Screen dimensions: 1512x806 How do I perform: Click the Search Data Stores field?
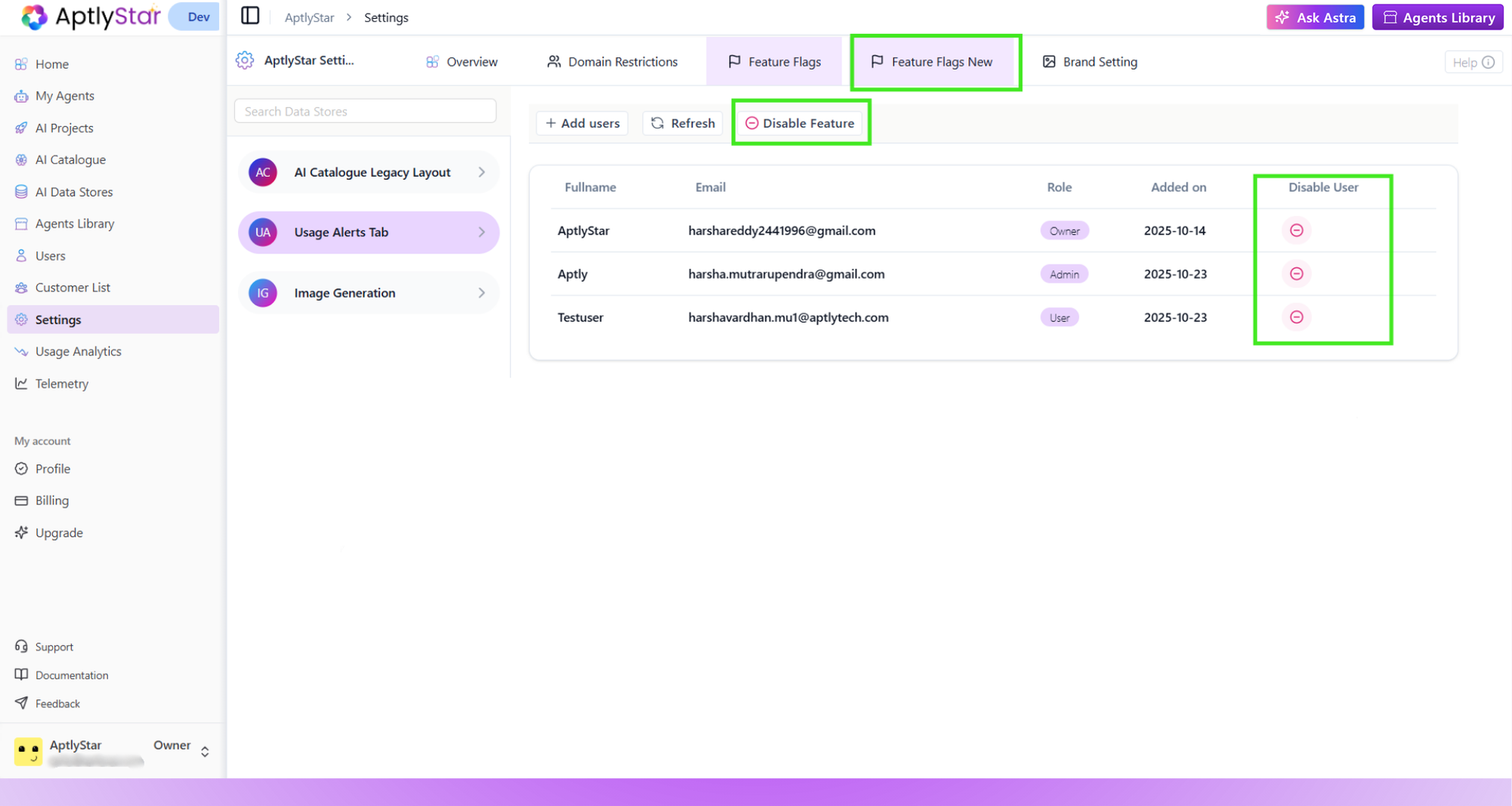(364, 110)
